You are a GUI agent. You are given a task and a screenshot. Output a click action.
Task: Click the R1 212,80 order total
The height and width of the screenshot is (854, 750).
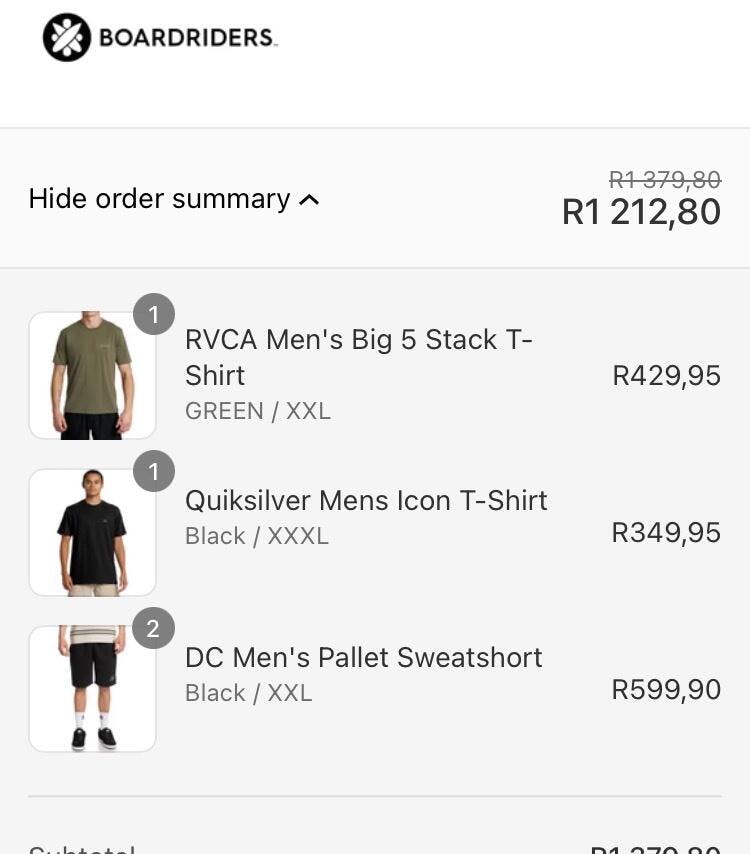[x=641, y=212]
